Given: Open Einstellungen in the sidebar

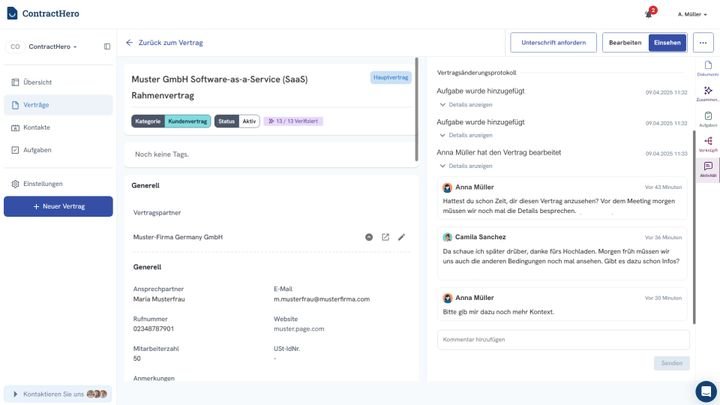Looking at the screenshot, I should click(58, 184).
